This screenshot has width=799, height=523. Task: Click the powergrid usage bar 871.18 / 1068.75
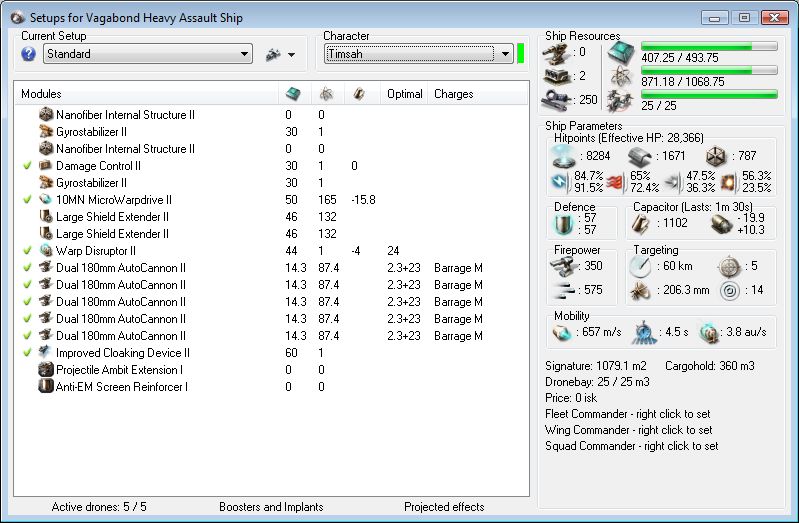[x=709, y=70]
